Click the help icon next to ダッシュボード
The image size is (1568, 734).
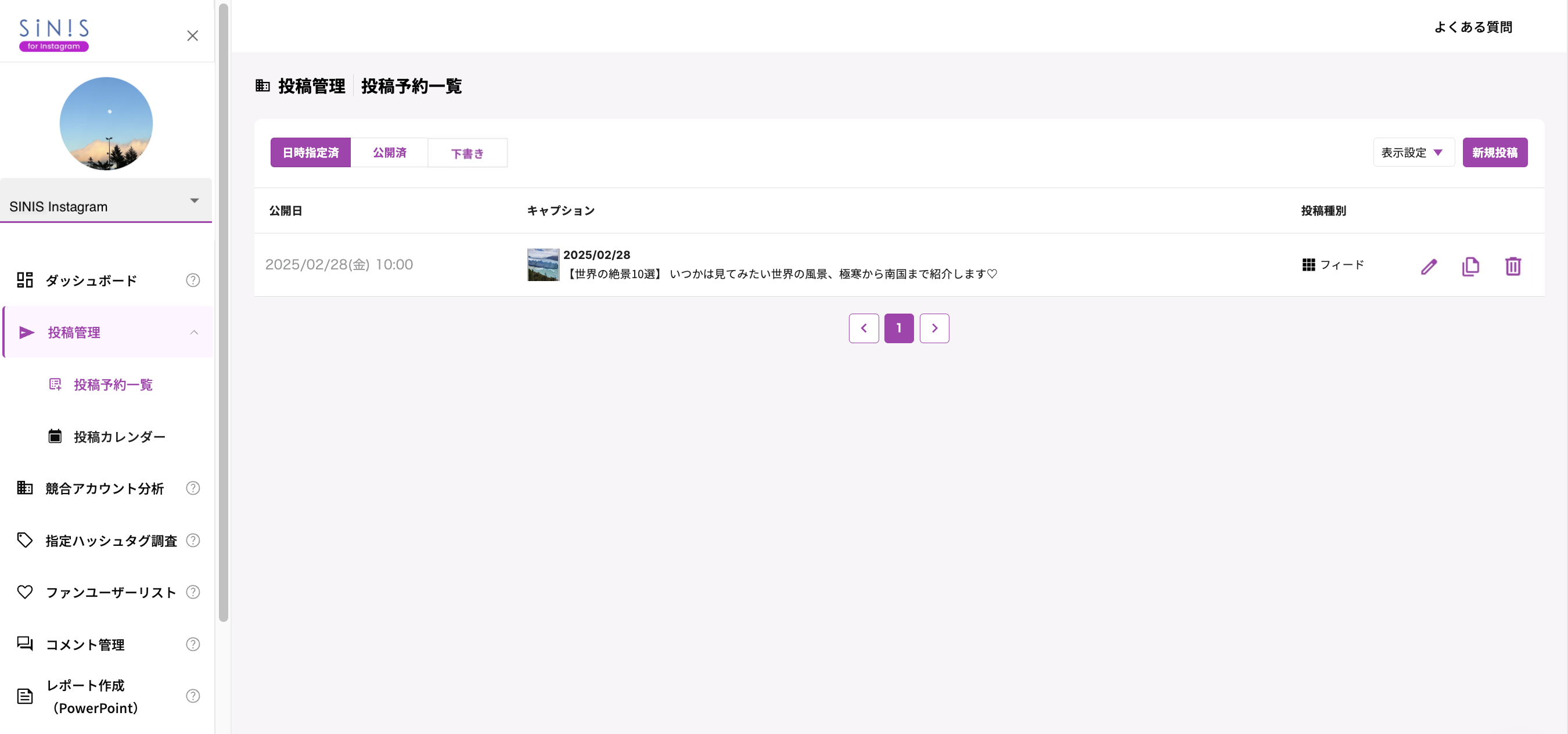pyautogui.click(x=192, y=280)
